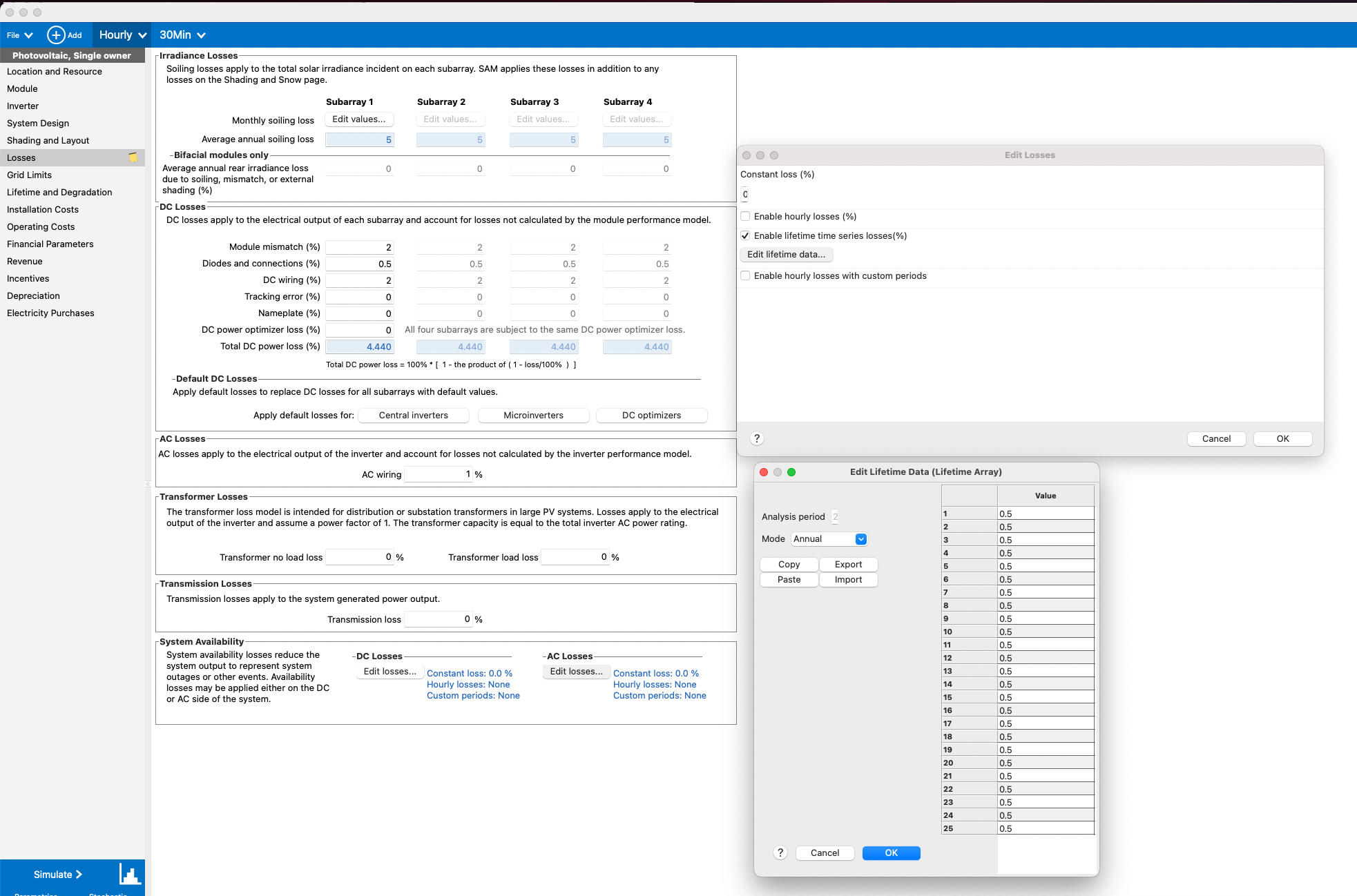Image resolution: width=1357 pixels, height=896 pixels.
Task: Click the help icon in Edit Lifetime Data dialog
Action: pos(780,853)
